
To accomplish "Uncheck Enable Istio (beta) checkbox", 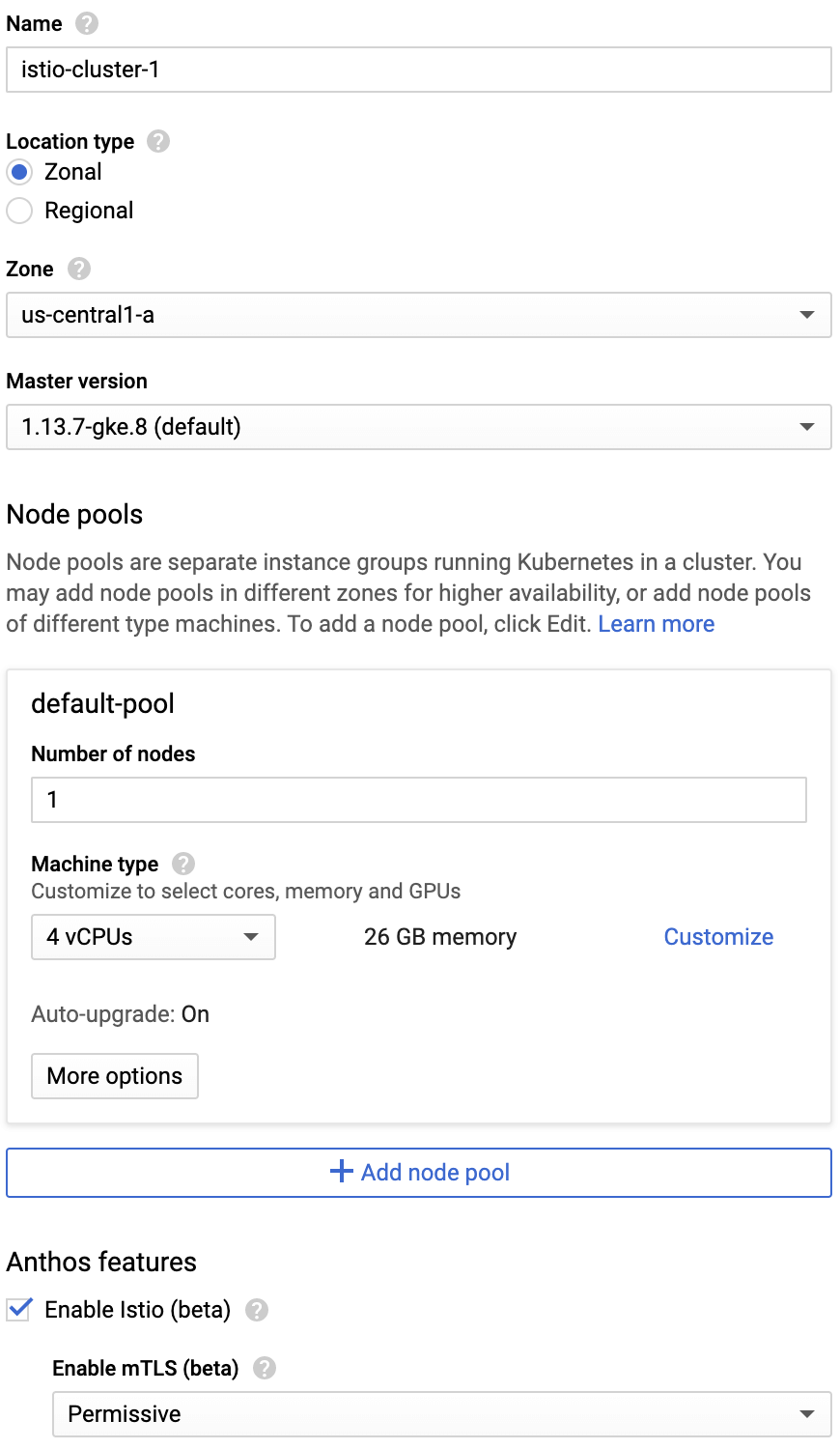I will click(19, 1310).
